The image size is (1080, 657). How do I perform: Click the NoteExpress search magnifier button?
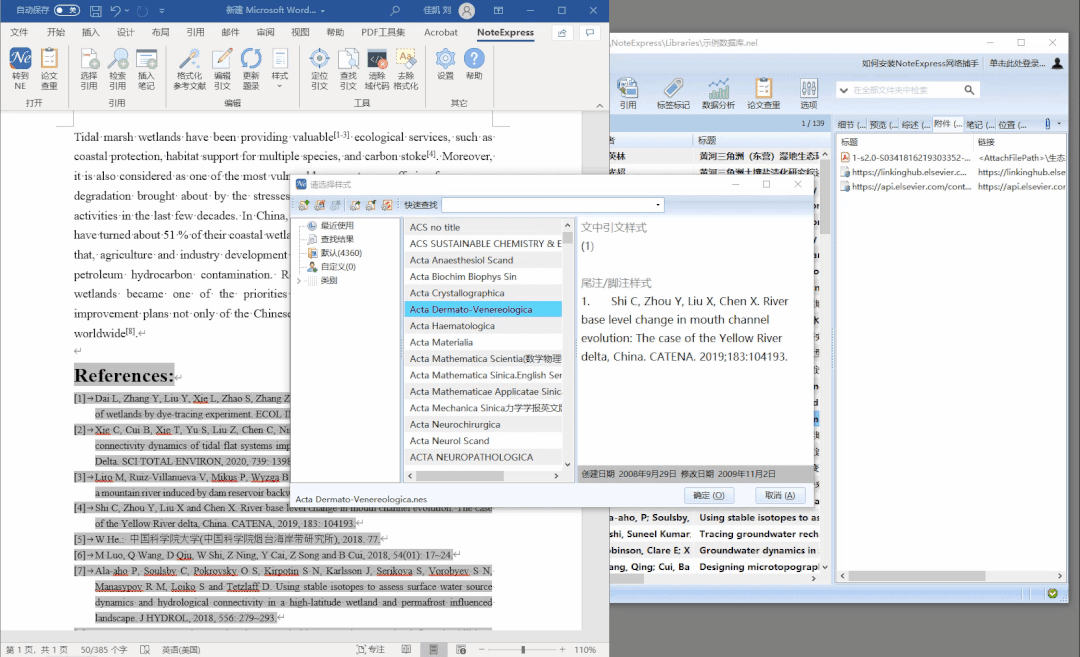(x=969, y=90)
